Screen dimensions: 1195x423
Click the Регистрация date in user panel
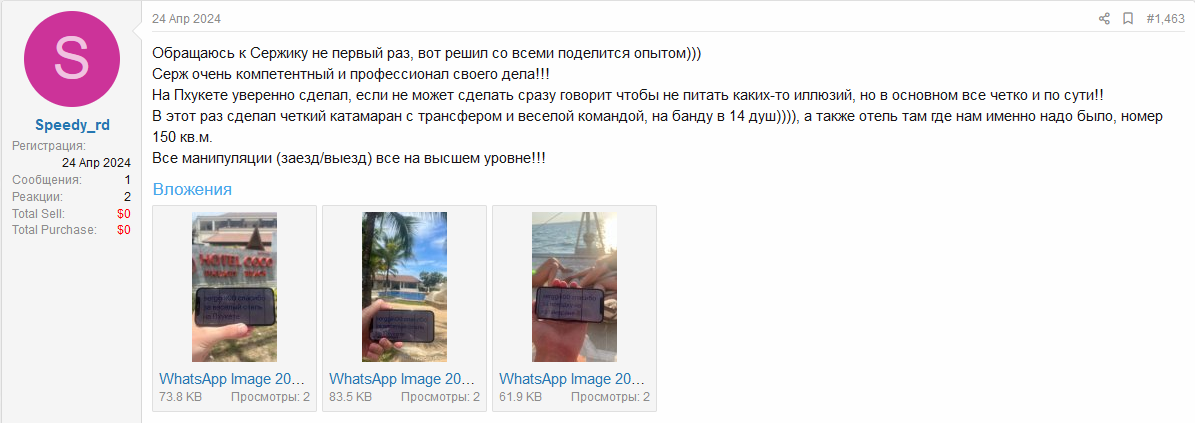pos(97,162)
